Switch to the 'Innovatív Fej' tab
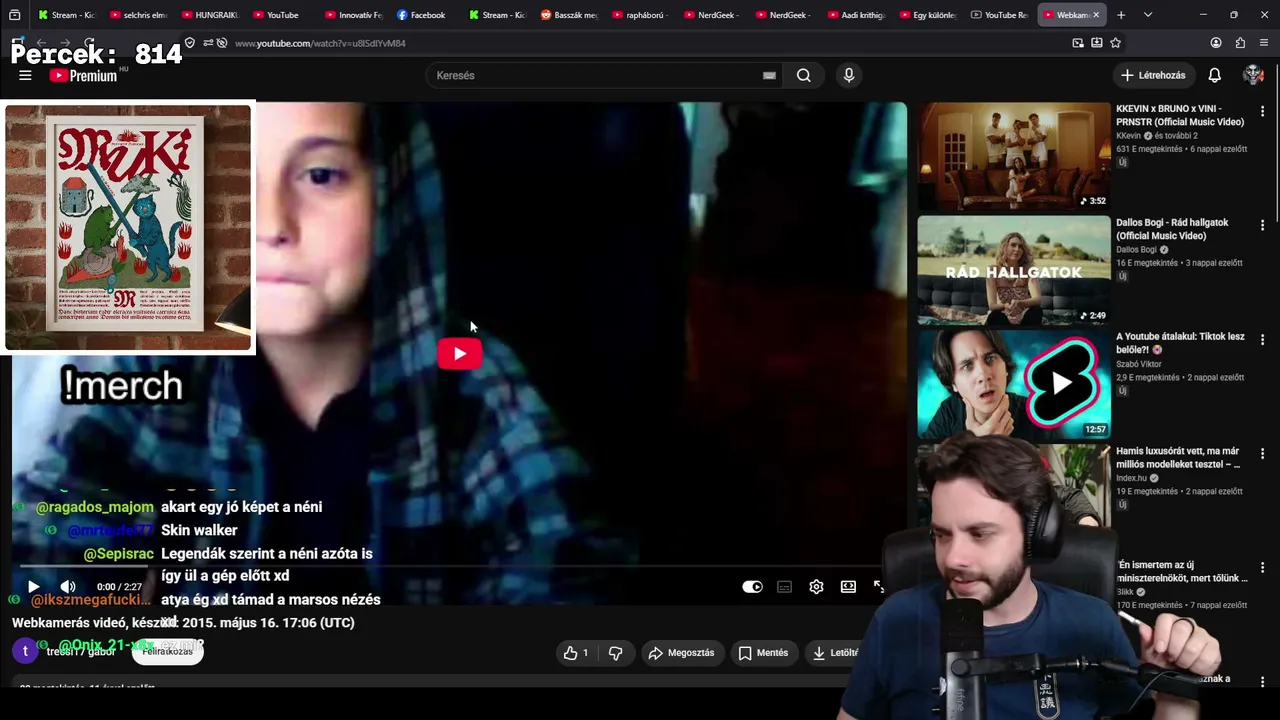 click(354, 15)
